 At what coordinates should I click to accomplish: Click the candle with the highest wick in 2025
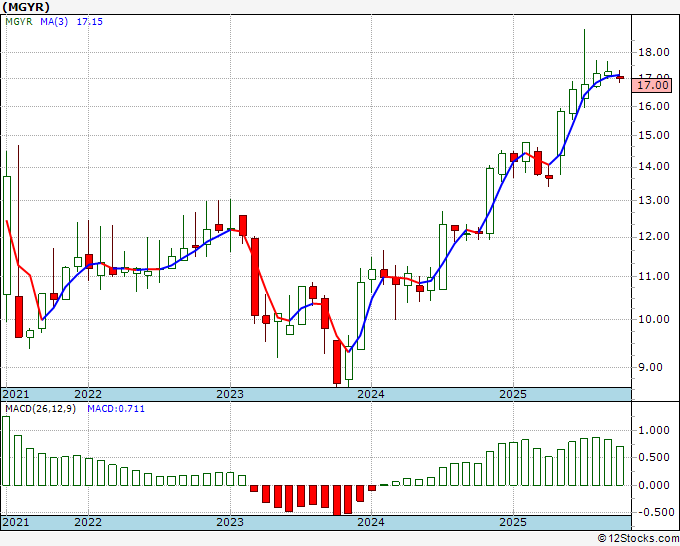click(584, 91)
